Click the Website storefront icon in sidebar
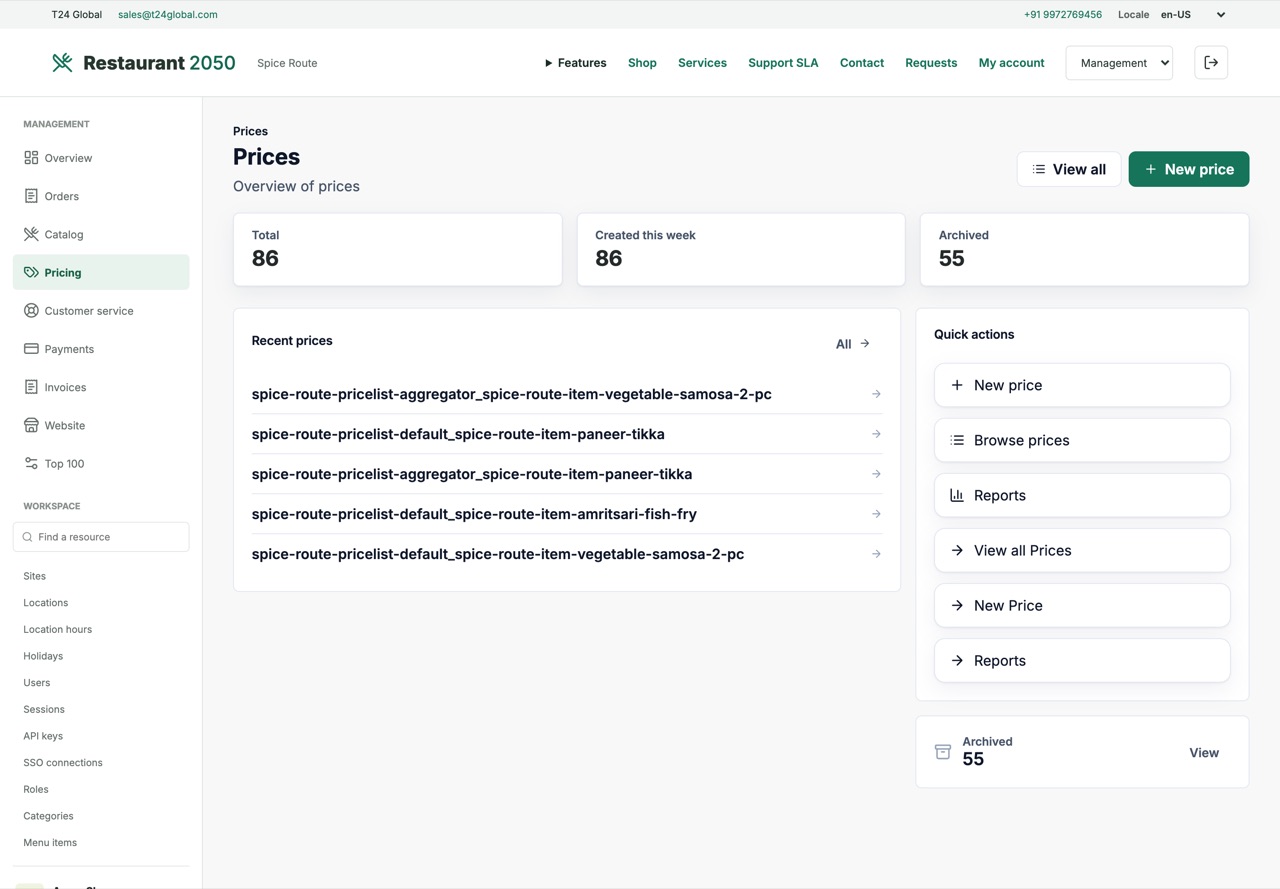 [31, 425]
